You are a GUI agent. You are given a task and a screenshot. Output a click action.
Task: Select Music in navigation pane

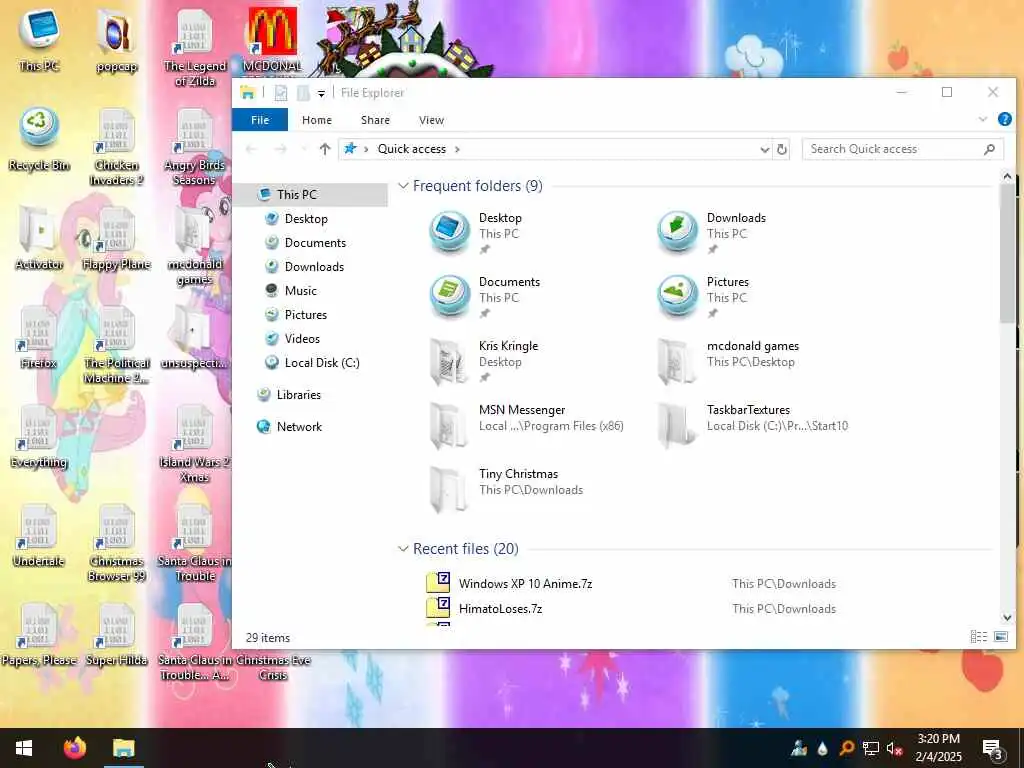(300, 291)
